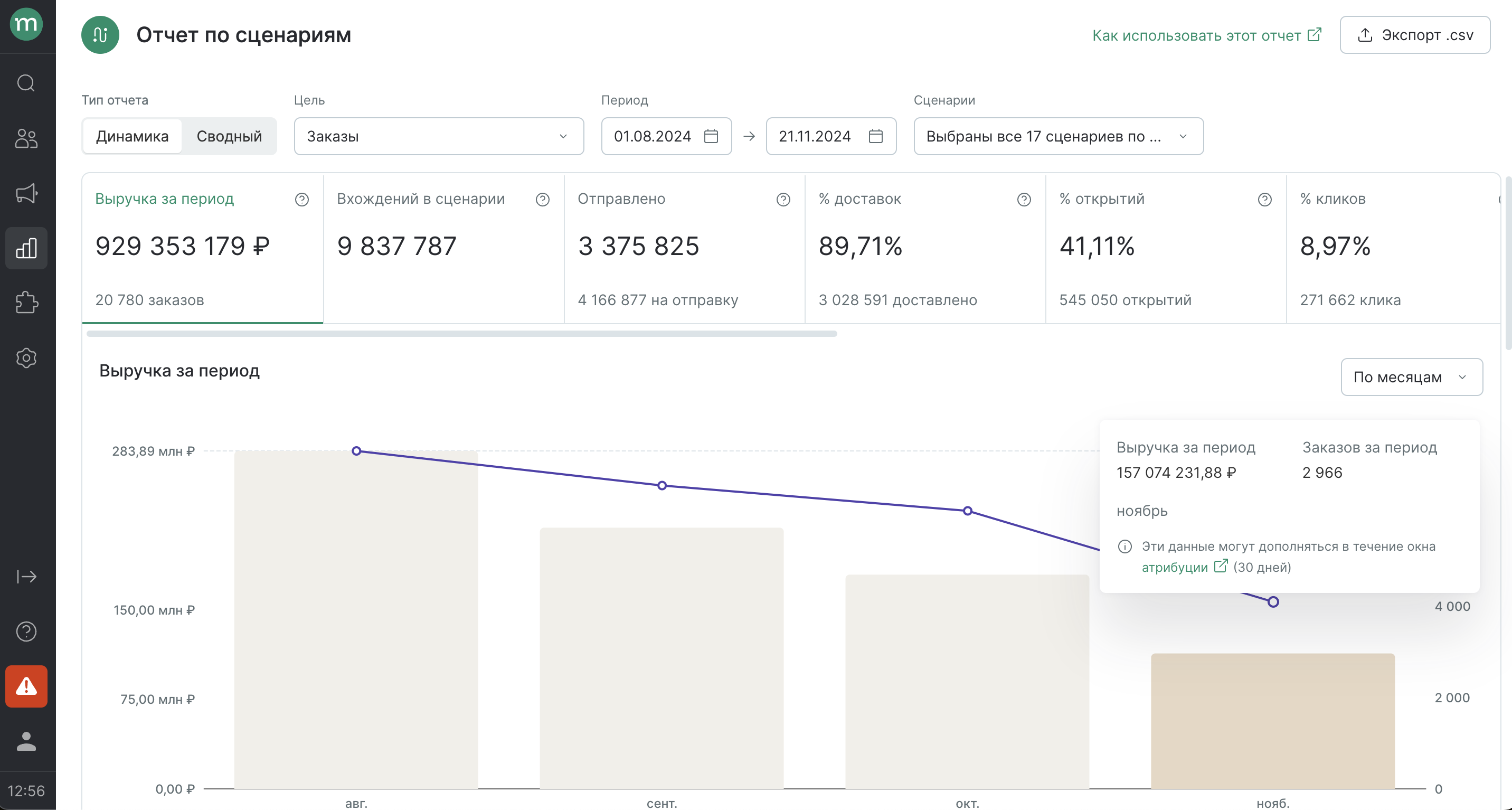Click the start date field 01.08.2024
The image size is (1512, 810).
tap(666, 136)
